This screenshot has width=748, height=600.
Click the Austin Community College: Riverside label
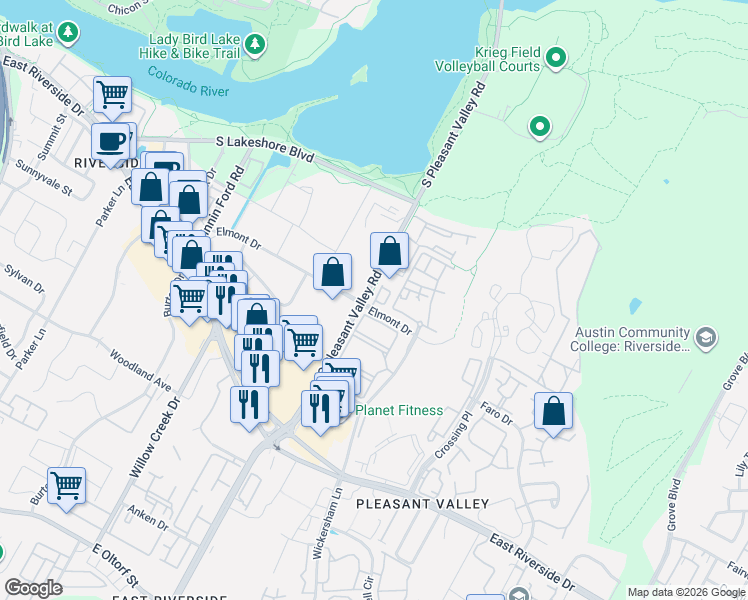630,339
